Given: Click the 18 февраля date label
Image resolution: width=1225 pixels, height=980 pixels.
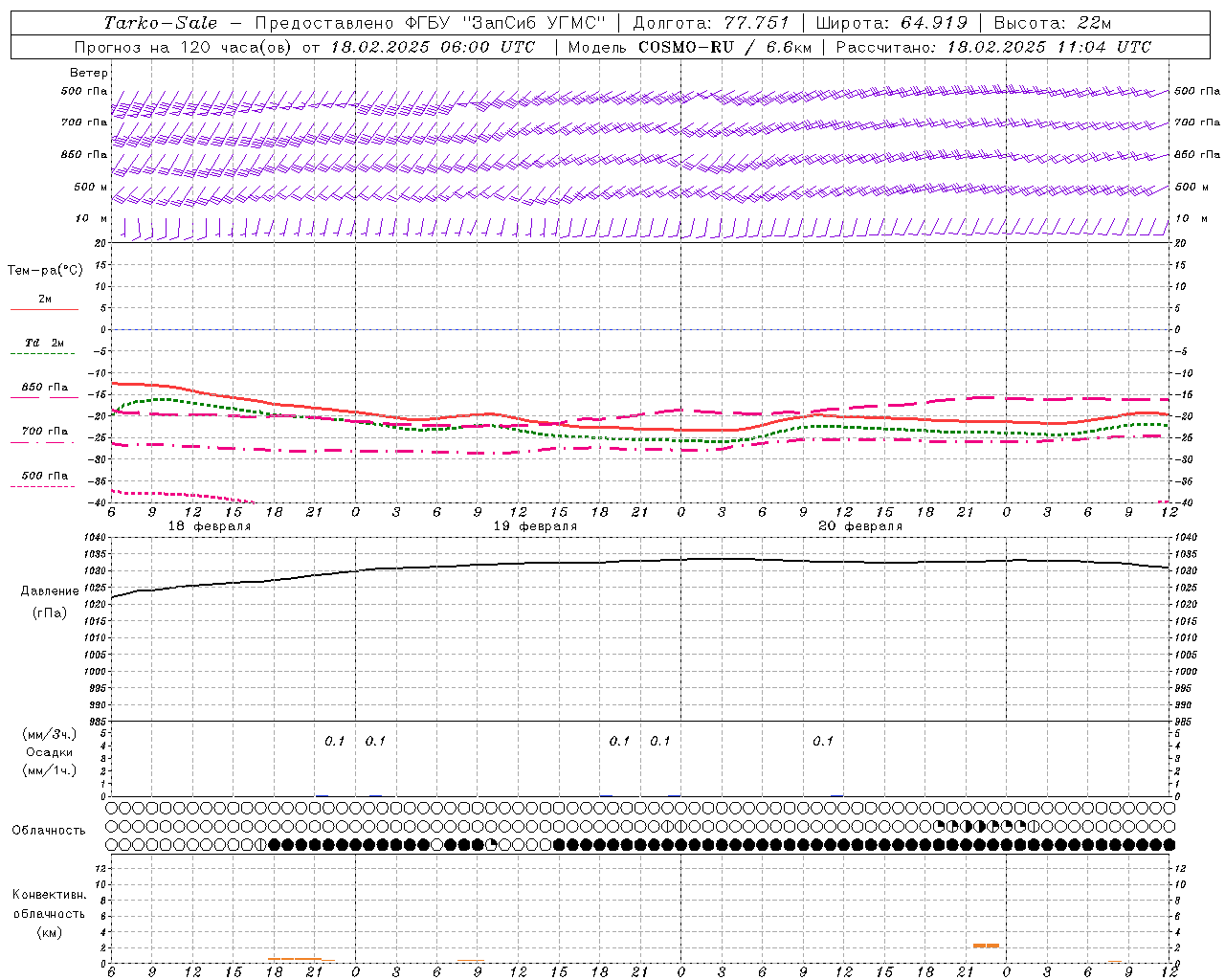Looking at the screenshot, I should 210,526.
